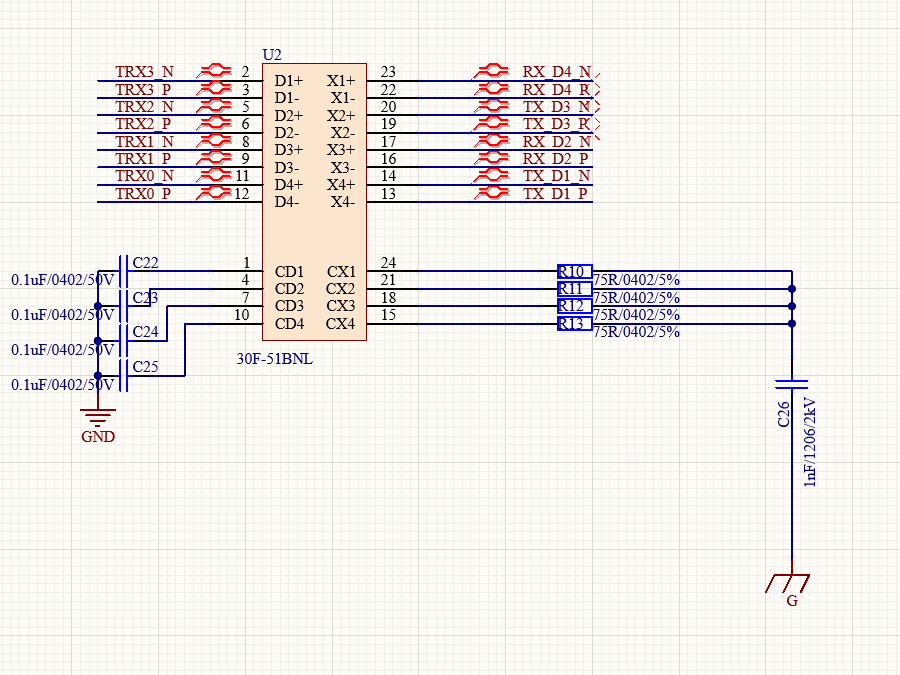Viewport: 900px width, 675px height.
Task: Click the TRX1_N net label text
Action: [x=144, y=141]
